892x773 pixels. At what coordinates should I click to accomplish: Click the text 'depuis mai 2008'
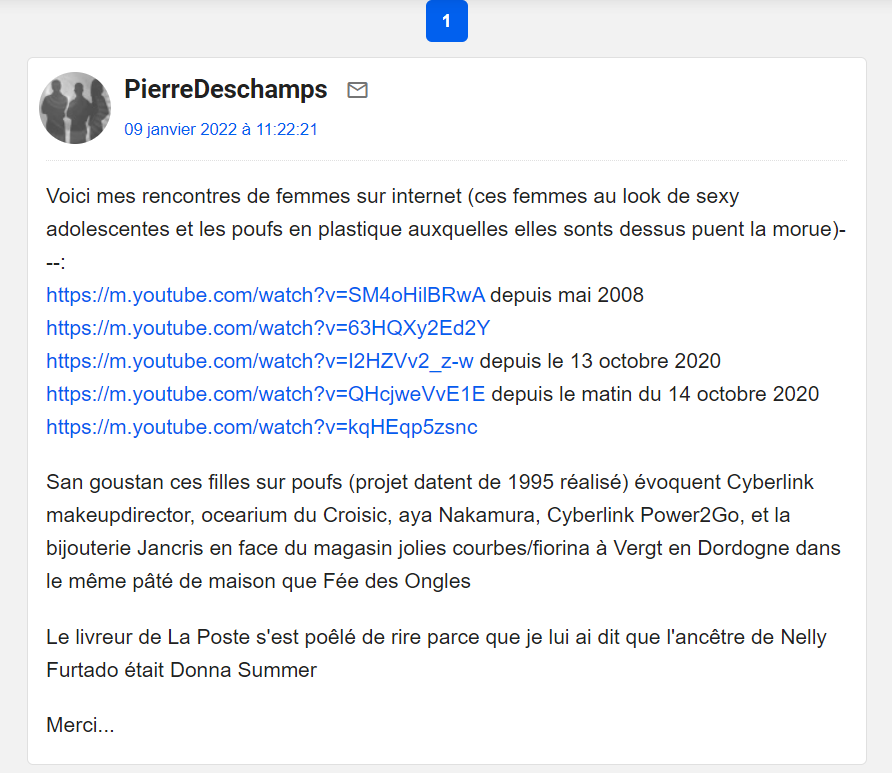tap(567, 295)
